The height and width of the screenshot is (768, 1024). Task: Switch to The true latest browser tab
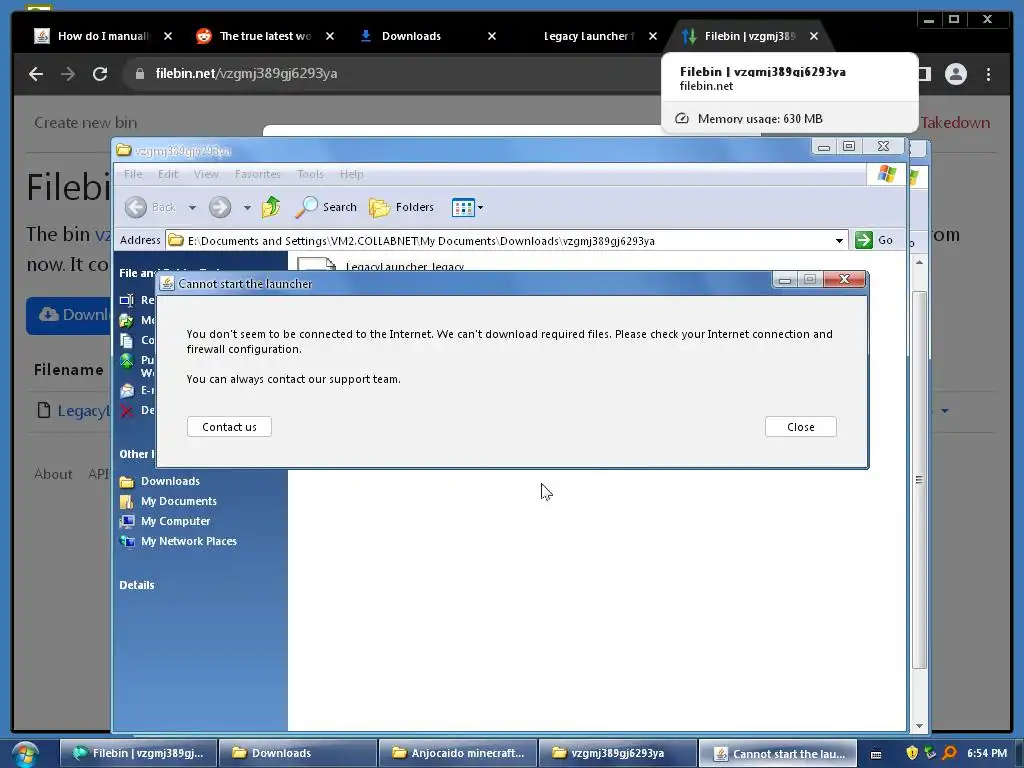(x=265, y=36)
